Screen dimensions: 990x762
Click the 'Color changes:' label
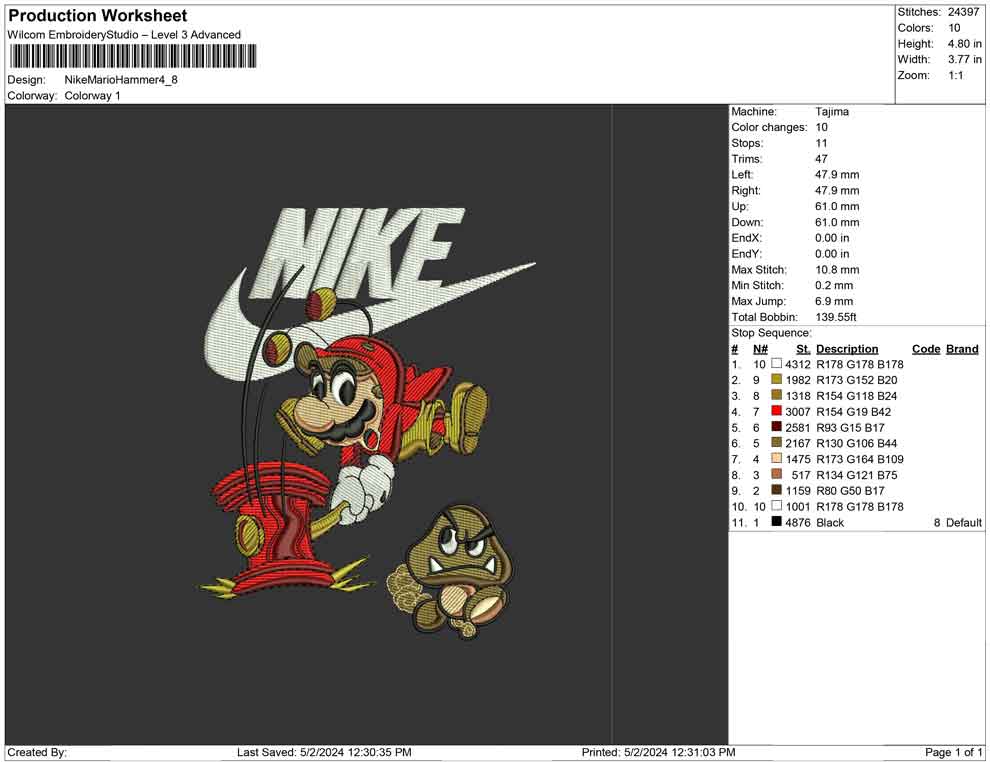click(769, 128)
